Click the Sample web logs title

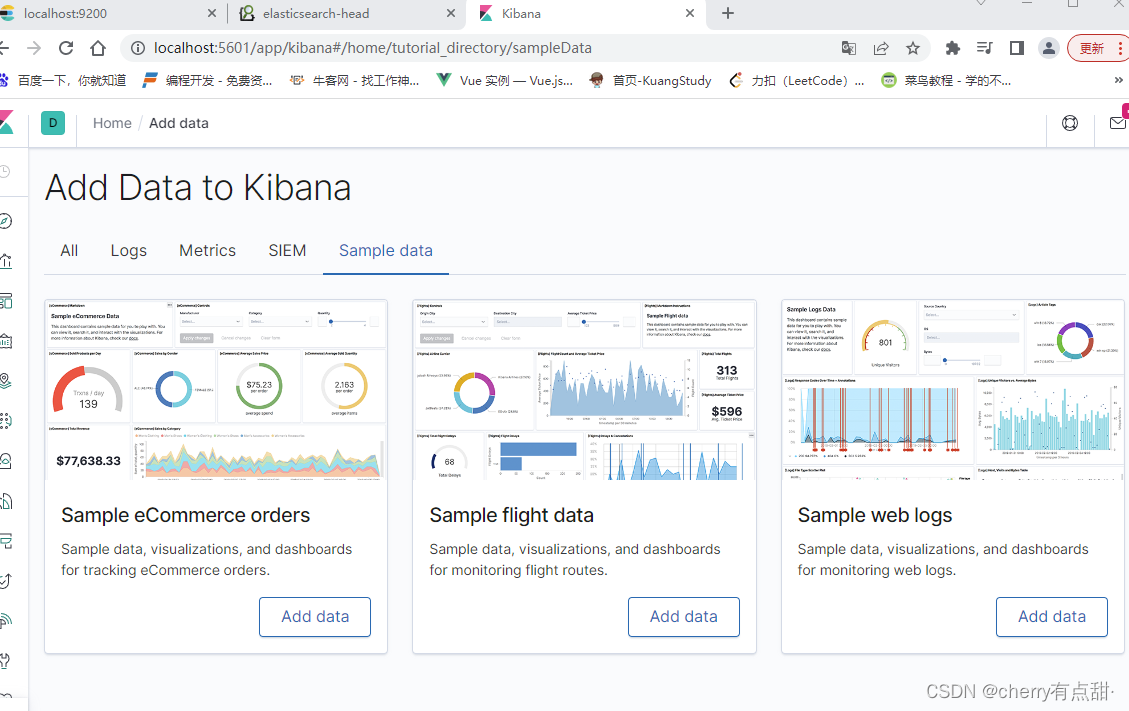(x=875, y=516)
